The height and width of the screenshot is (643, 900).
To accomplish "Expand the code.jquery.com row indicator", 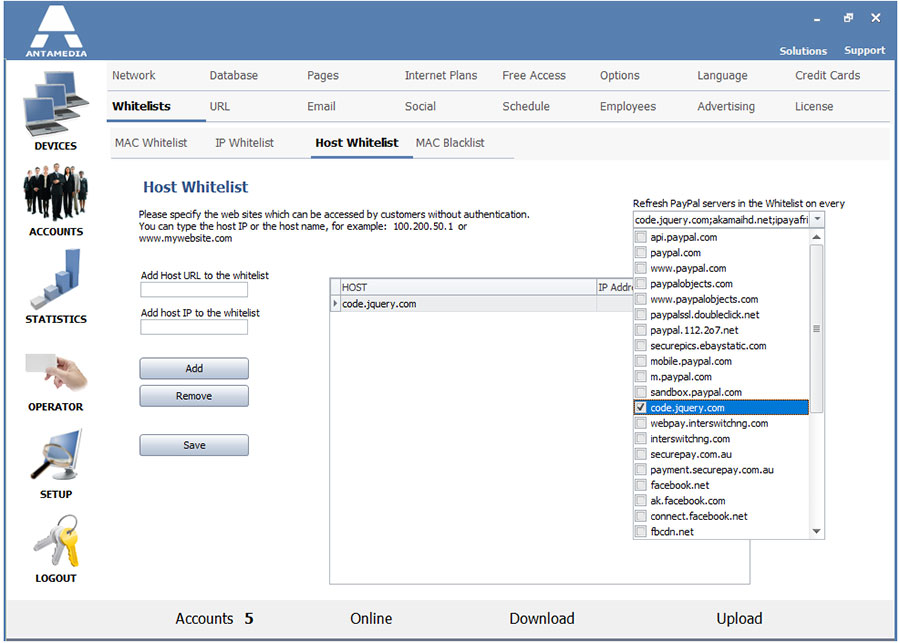I will (335, 304).
